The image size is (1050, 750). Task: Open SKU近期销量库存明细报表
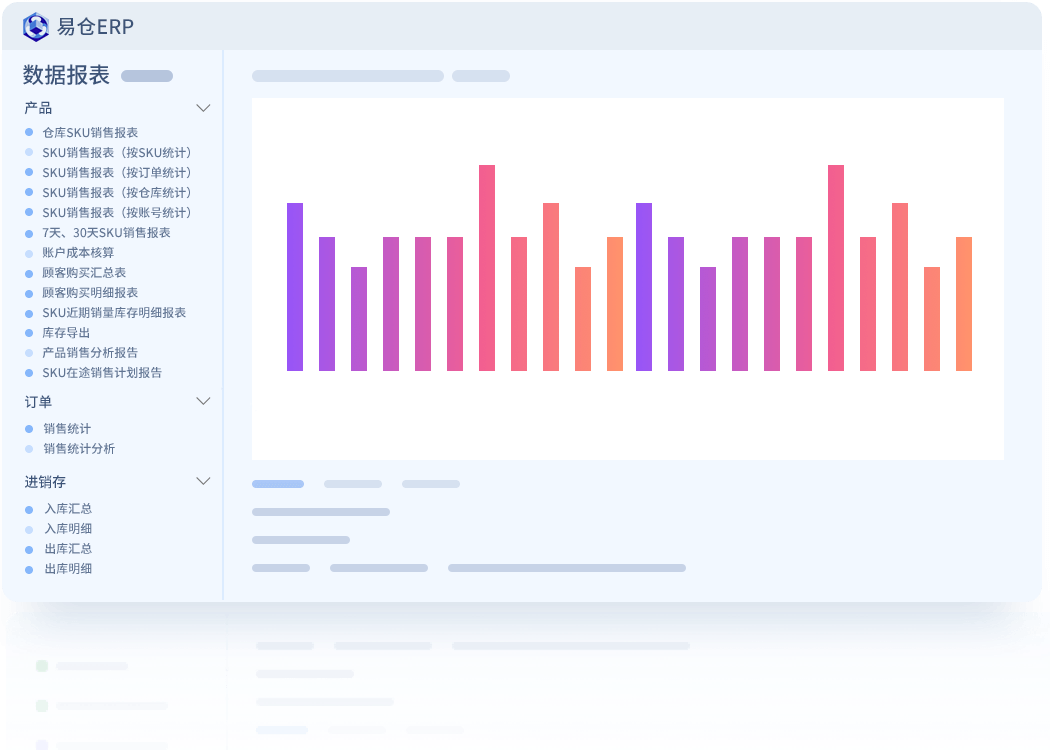tap(114, 313)
